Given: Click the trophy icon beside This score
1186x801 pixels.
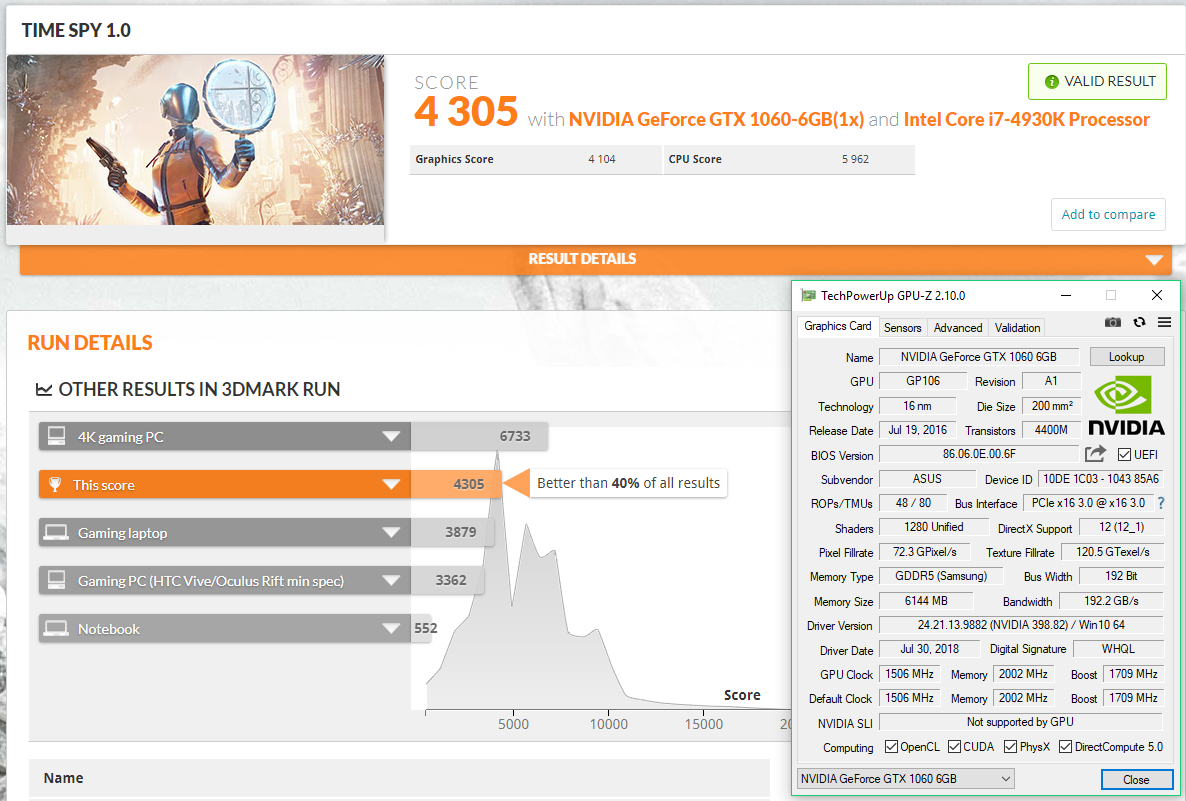Looking at the screenshot, I should click(x=55, y=484).
